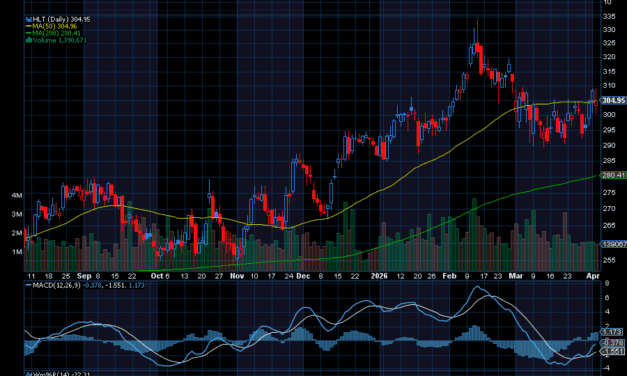Click the "Oct" label on the date axis

pos(157,276)
